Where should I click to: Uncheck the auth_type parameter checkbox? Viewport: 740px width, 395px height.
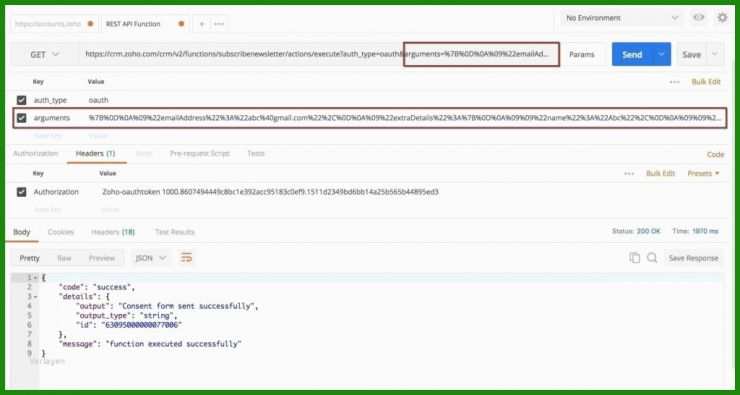pos(21,100)
